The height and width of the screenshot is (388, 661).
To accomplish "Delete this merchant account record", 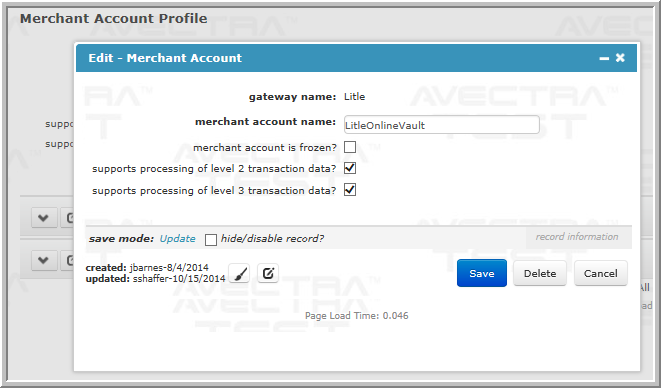I will coord(540,273).
